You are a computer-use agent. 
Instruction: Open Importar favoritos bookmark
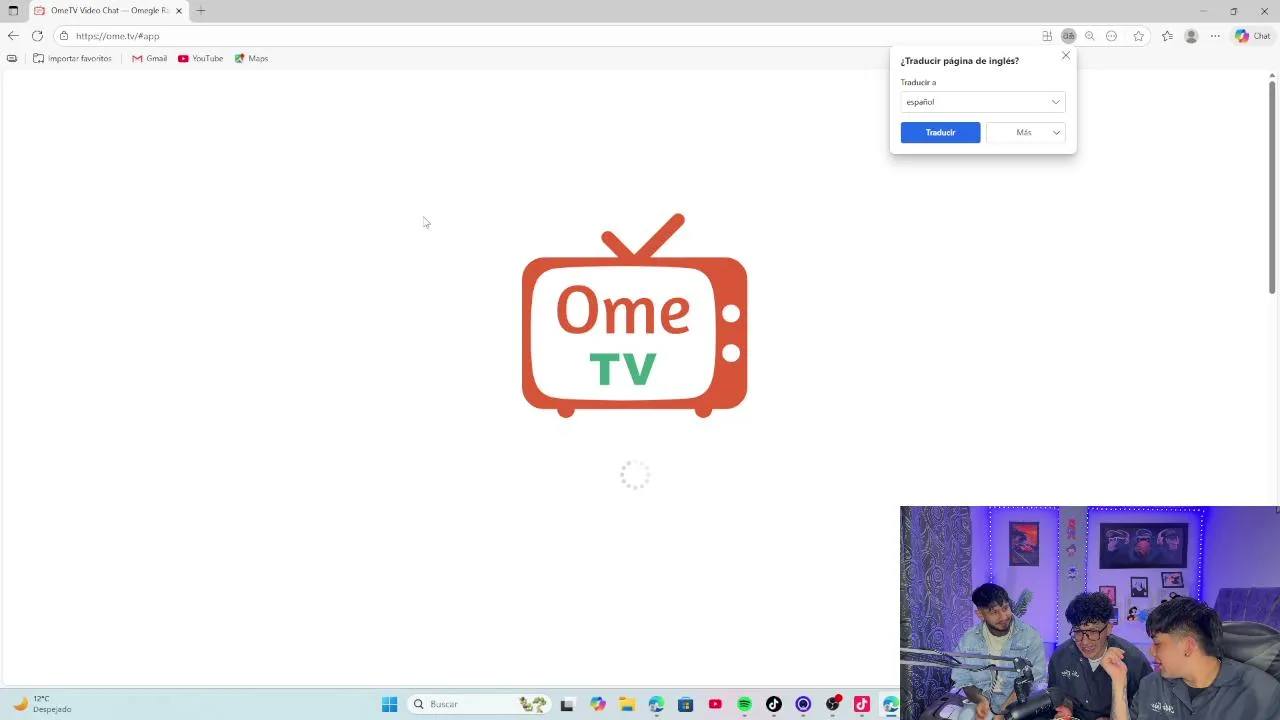pos(72,59)
